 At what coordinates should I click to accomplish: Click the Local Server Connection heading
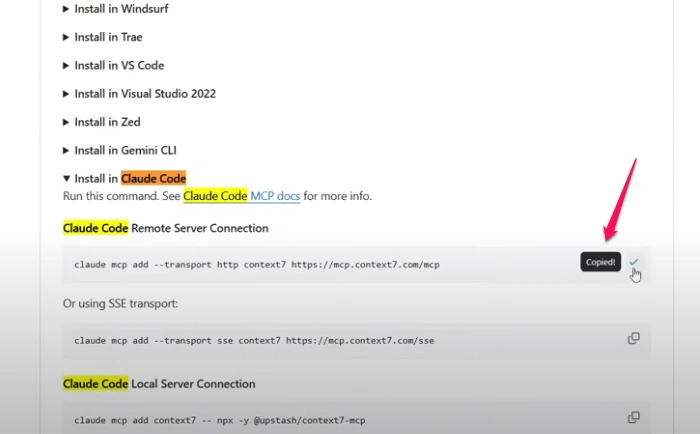pyautogui.click(x=159, y=384)
